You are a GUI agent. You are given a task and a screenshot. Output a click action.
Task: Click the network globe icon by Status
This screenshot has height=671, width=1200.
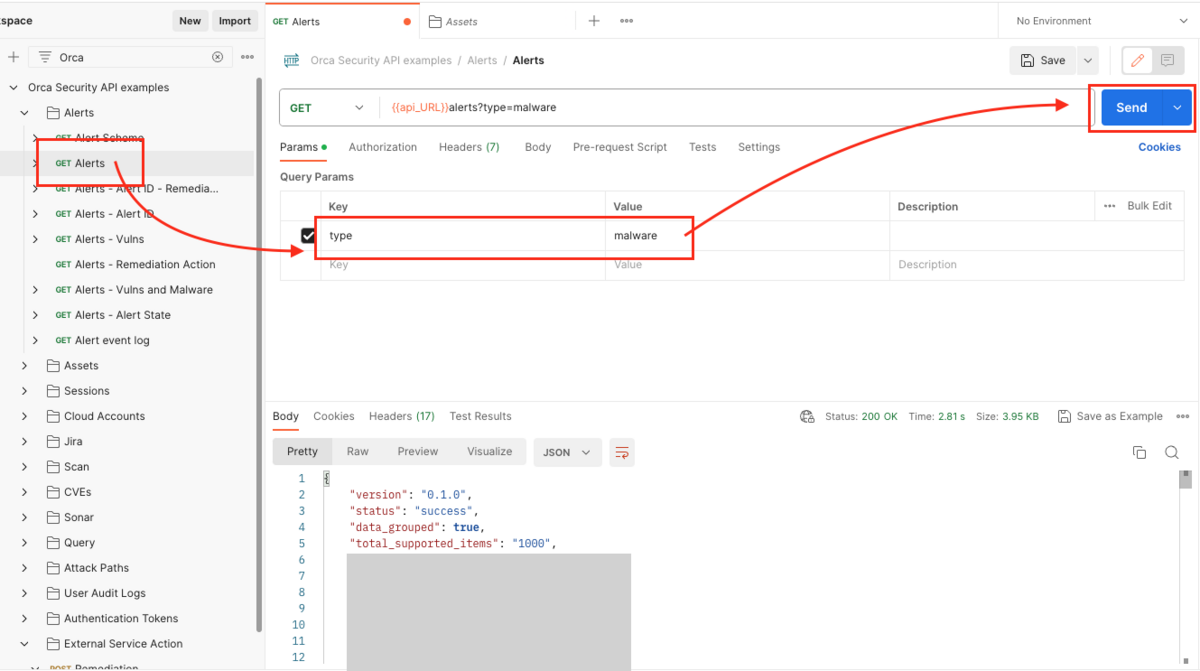(808, 417)
